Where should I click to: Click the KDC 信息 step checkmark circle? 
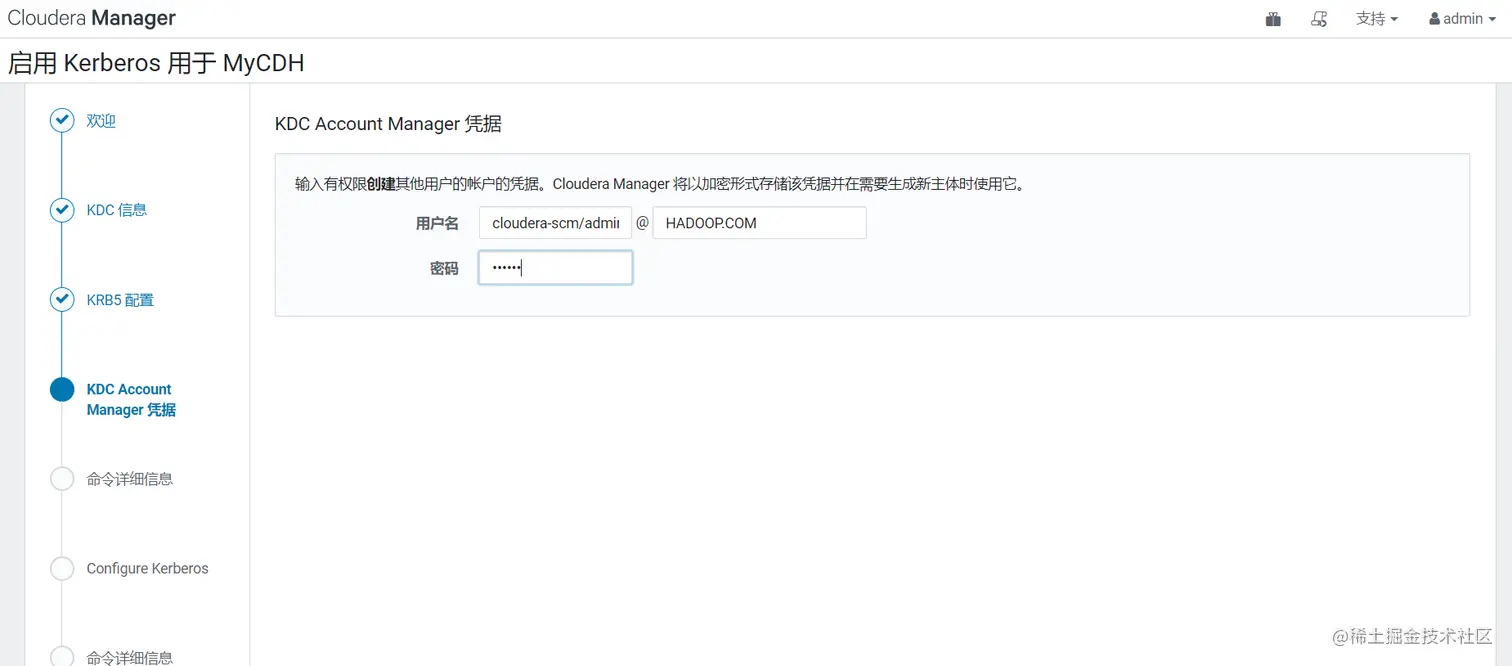coord(62,210)
